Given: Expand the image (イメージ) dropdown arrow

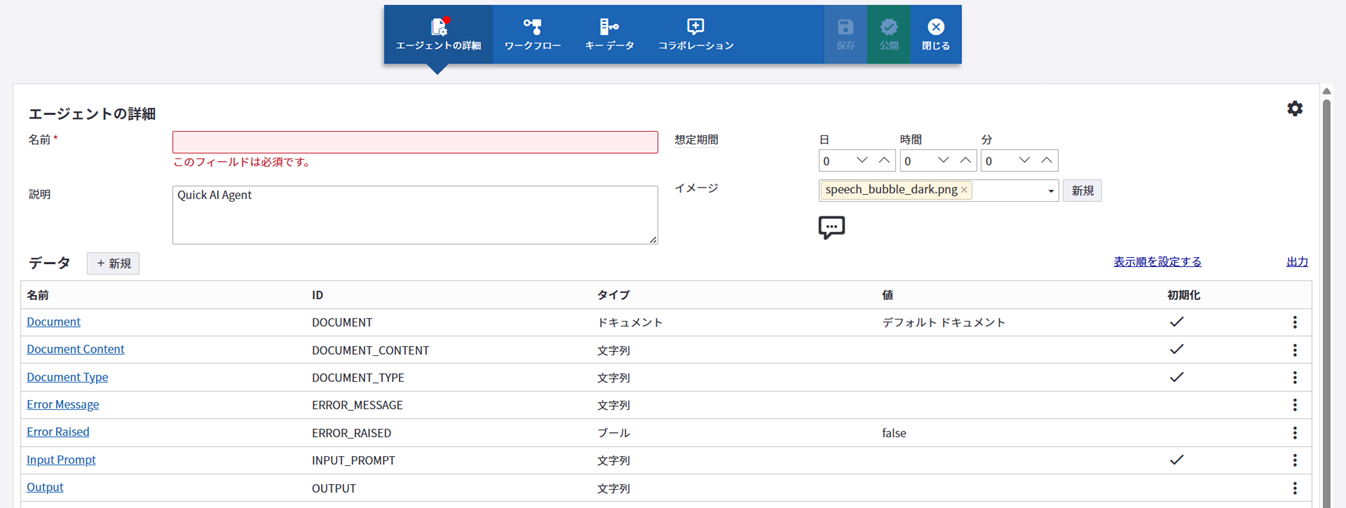Looking at the screenshot, I should coord(1050,191).
